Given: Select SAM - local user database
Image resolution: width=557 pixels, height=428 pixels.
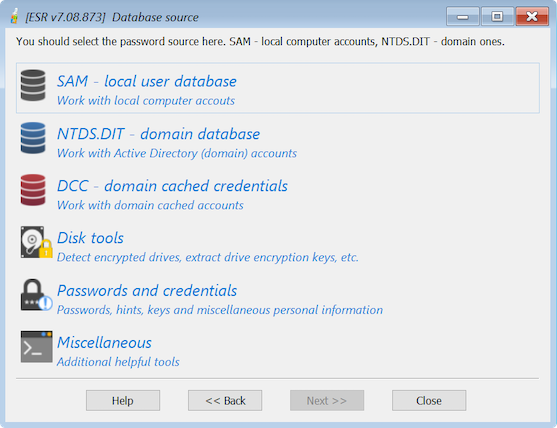Looking at the screenshot, I should (x=146, y=81).
